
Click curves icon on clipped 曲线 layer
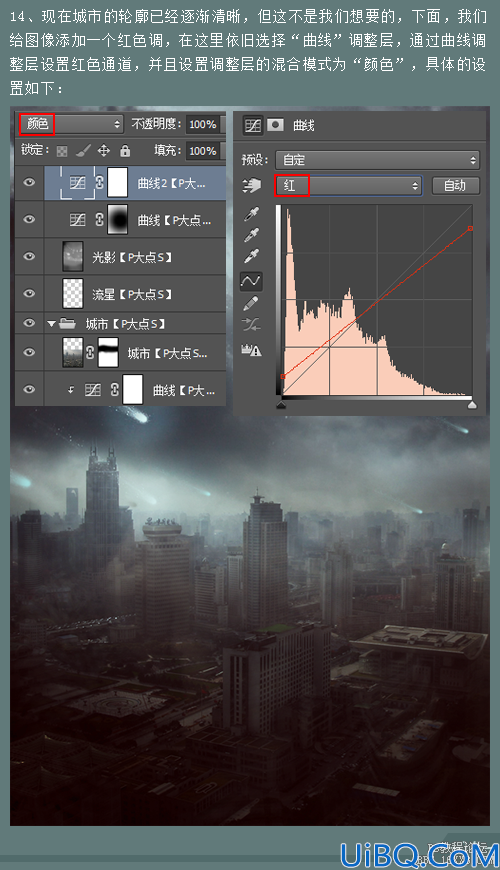[x=93, y=390]
